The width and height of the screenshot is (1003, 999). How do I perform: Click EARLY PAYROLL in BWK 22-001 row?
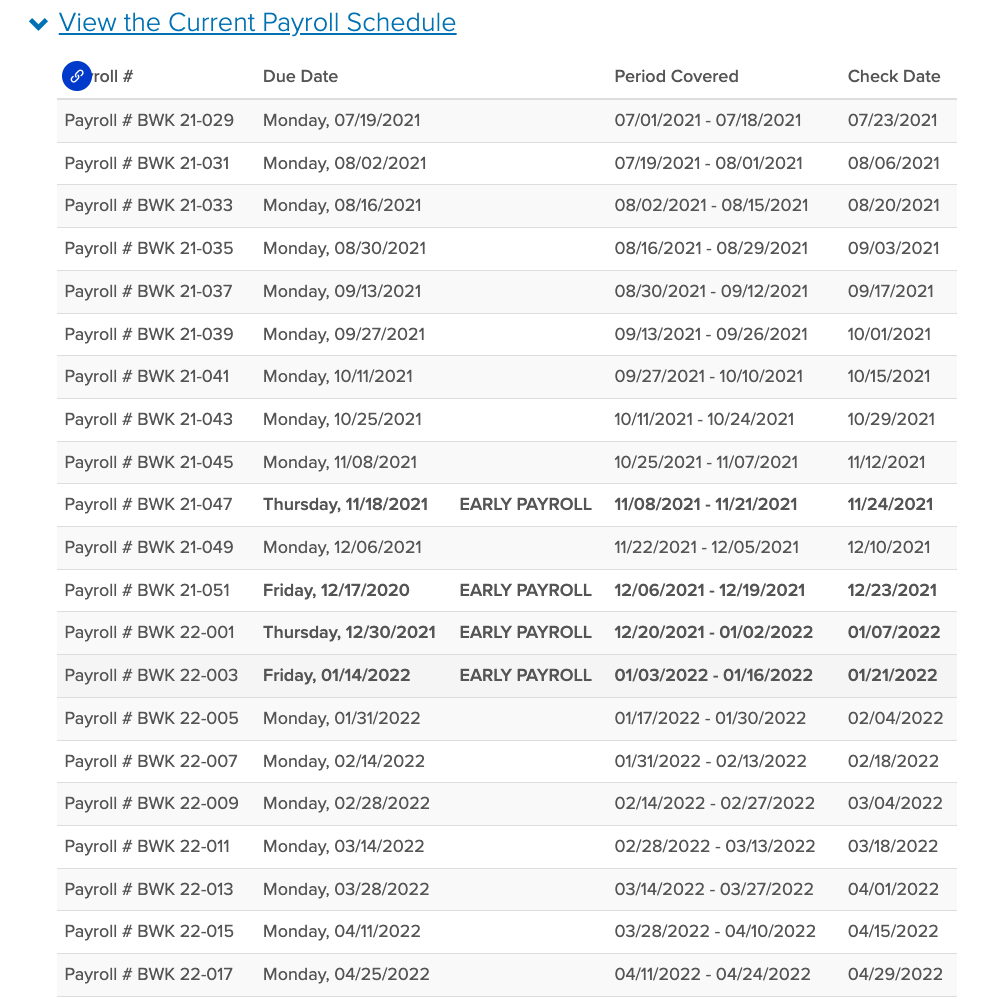click(525, 632)
